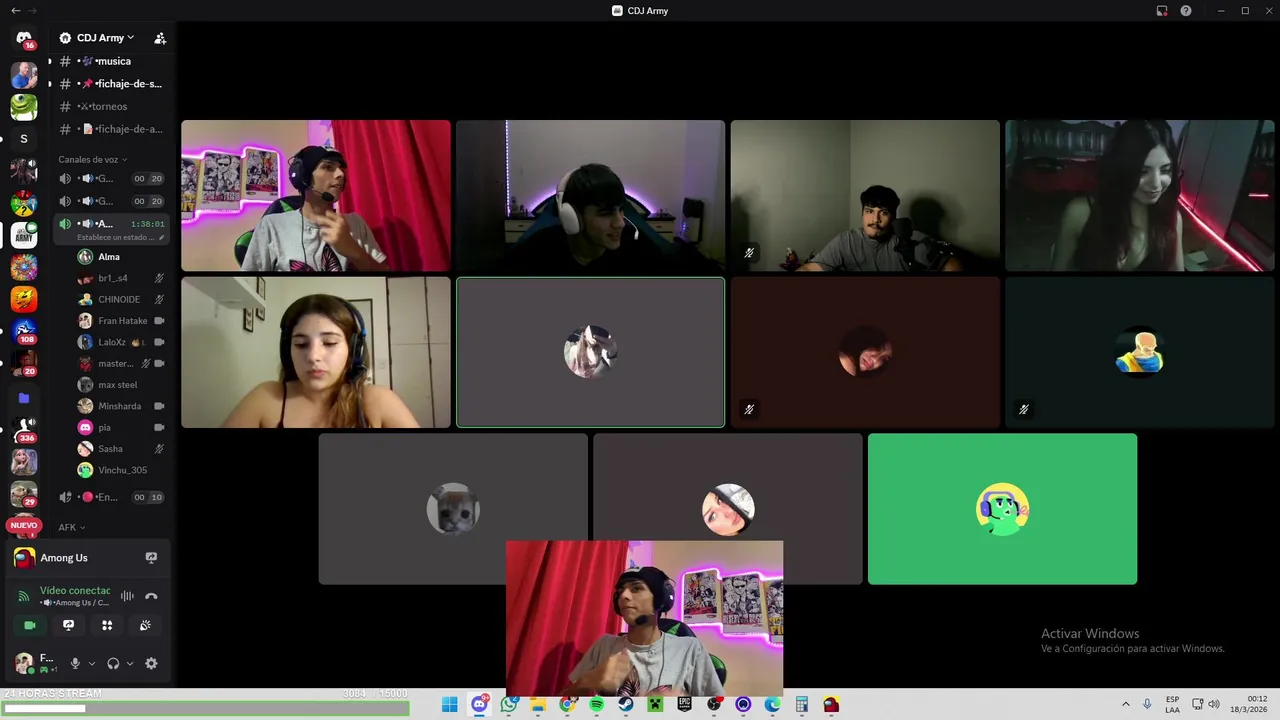Click the NUEVO unread mentions badge

point(24,525)
